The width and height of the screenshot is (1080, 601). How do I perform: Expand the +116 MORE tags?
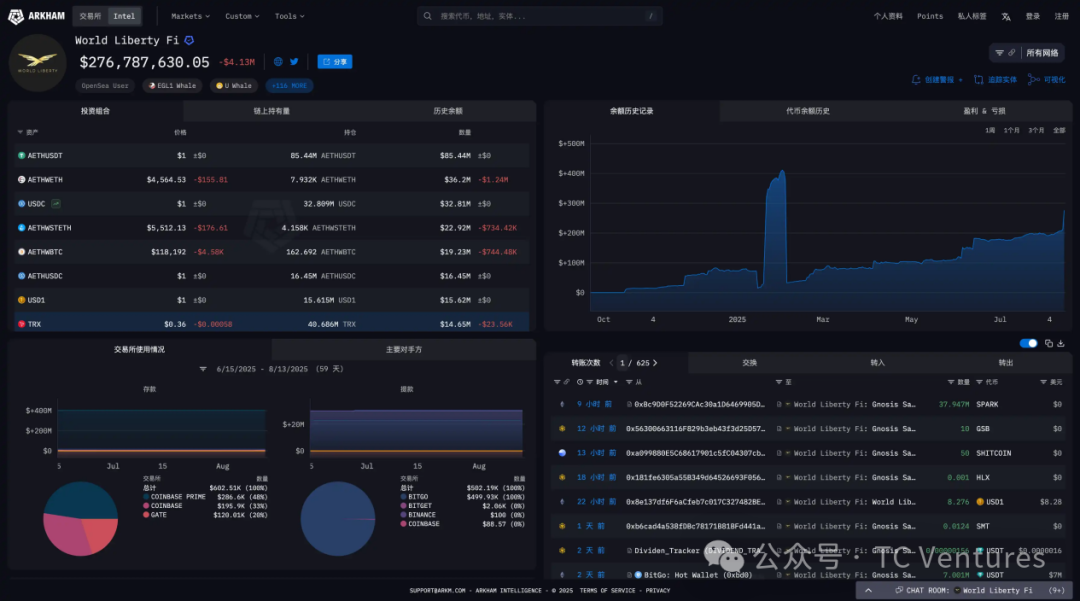(x=289, y=86)
